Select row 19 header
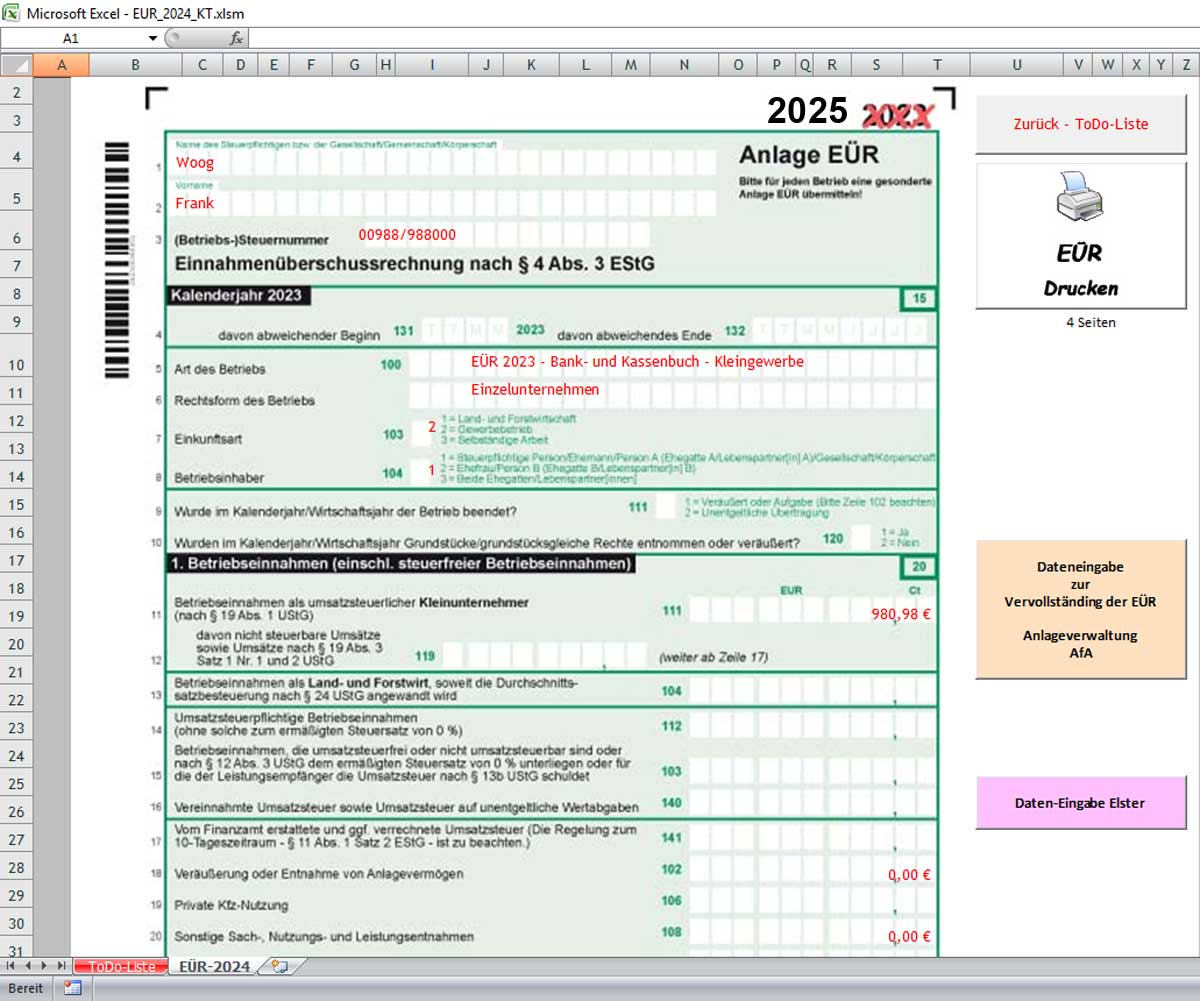The height and width of the screenshot is (1001, 1200). coord(16,617)
